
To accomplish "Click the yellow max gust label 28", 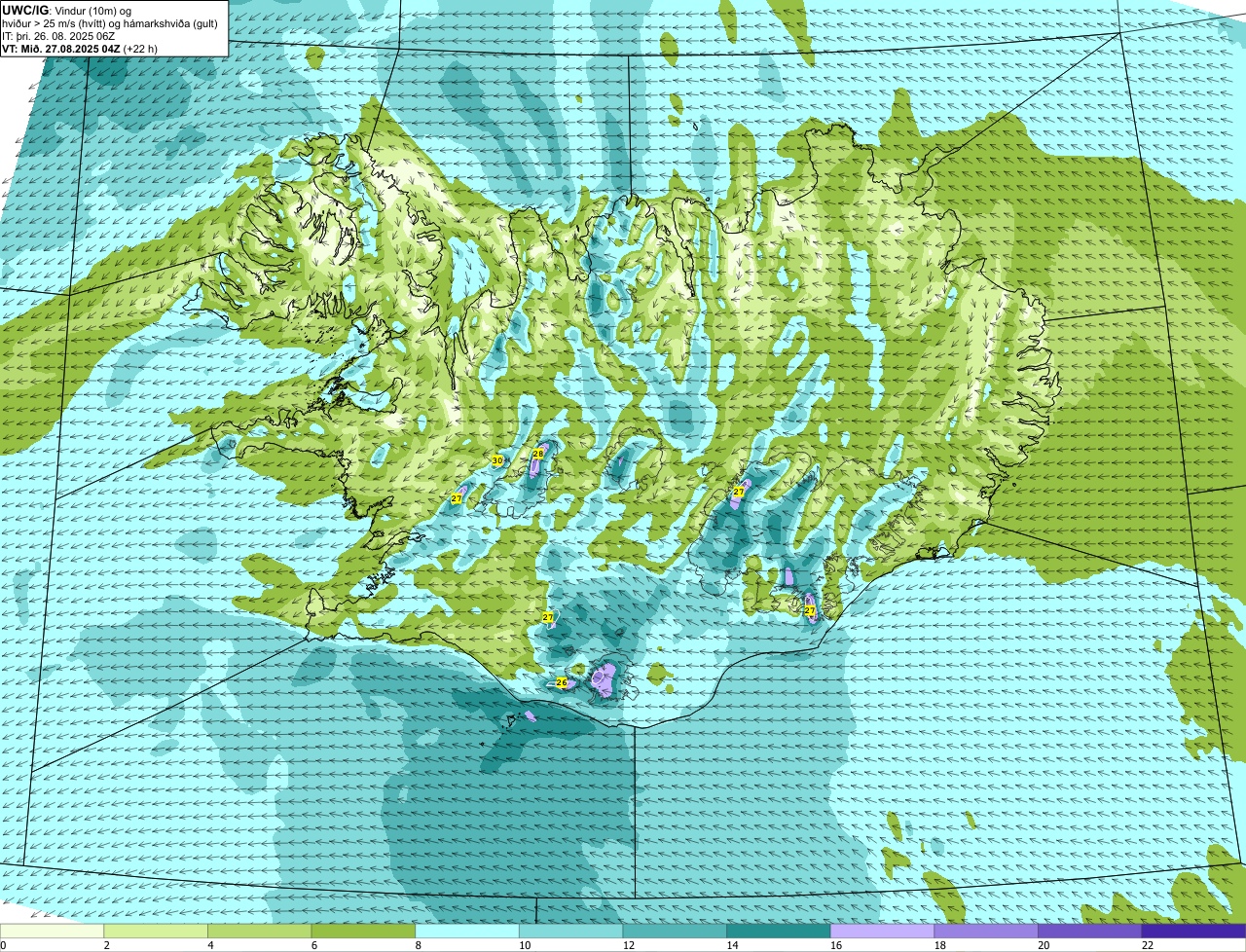I will [537, 455].
